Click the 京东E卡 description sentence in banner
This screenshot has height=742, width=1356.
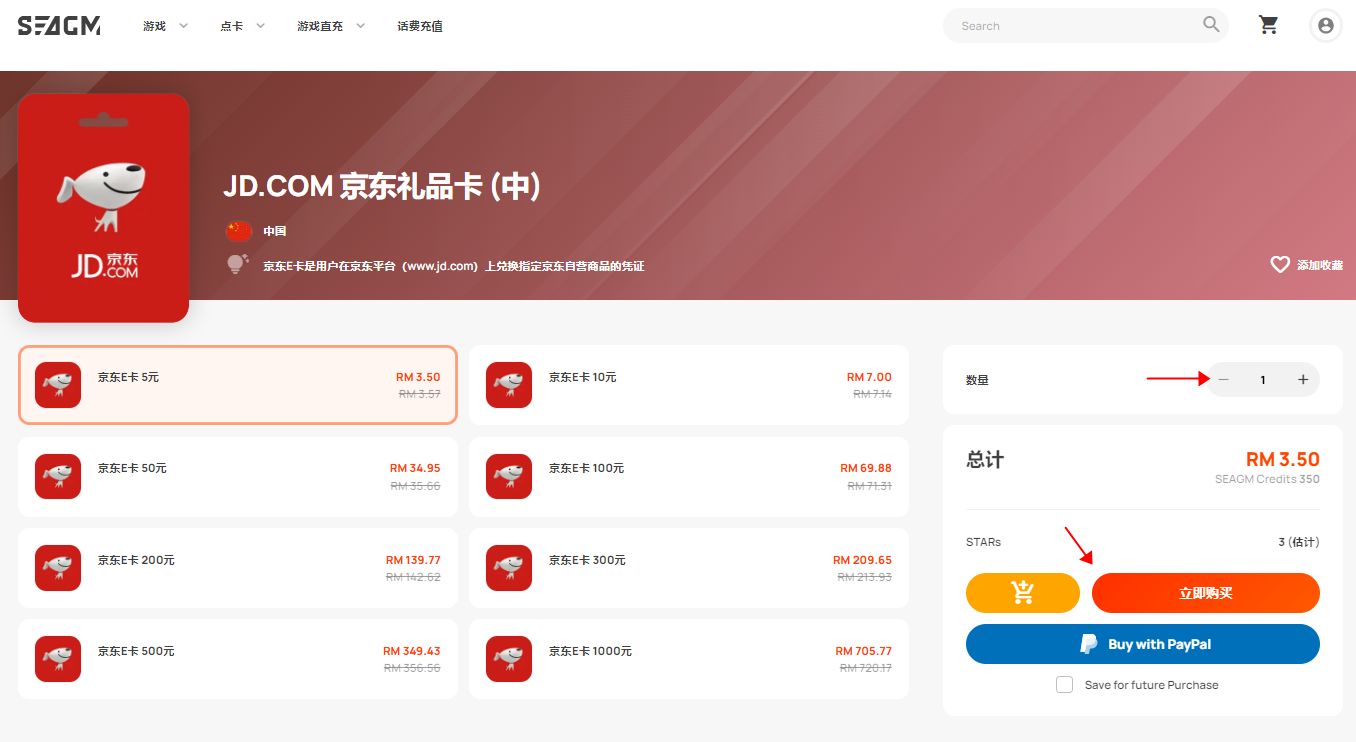(x=454, y=266)
